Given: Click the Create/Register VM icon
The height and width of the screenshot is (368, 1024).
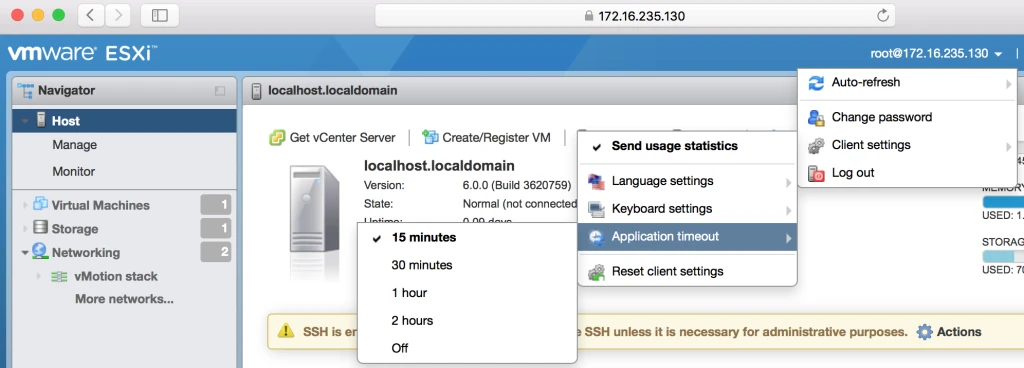Looking at the screenshot, I should coord(430,137).
